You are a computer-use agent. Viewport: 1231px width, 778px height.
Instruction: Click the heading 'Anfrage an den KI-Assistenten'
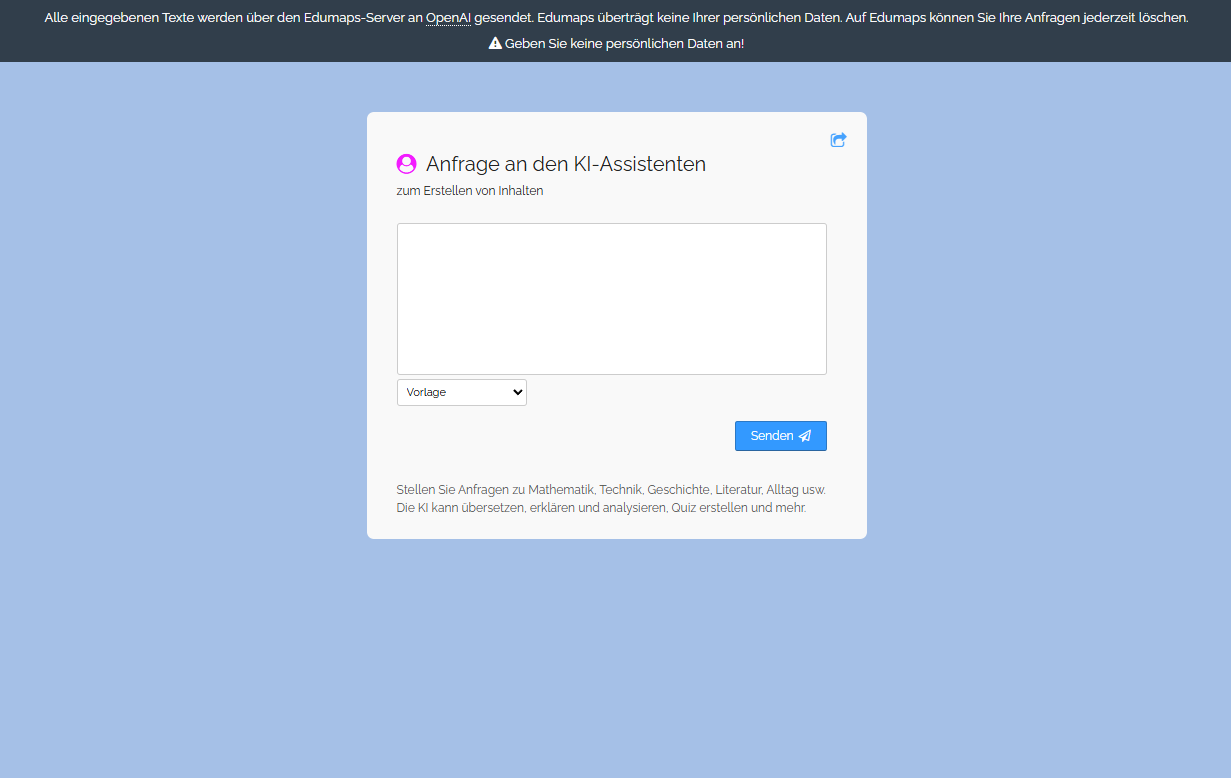(x=565, y=164)
